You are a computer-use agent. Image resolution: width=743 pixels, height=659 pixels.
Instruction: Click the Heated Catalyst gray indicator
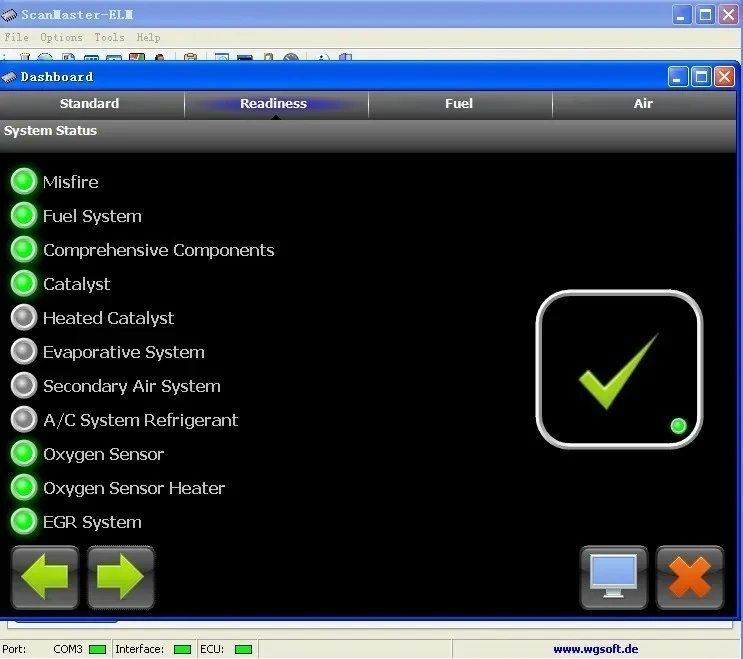(24, 317)
